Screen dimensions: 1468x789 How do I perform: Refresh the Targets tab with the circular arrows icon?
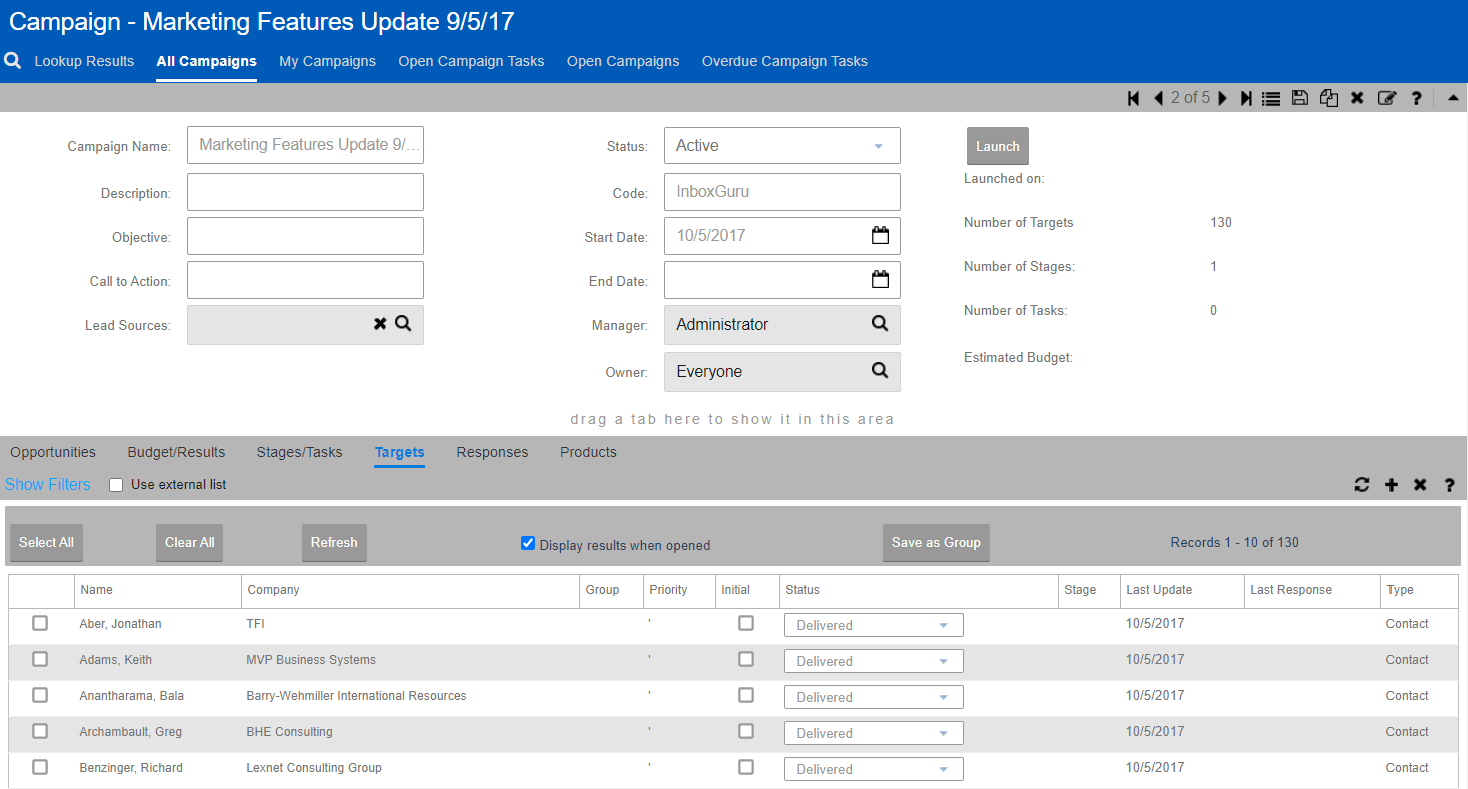1362,485
